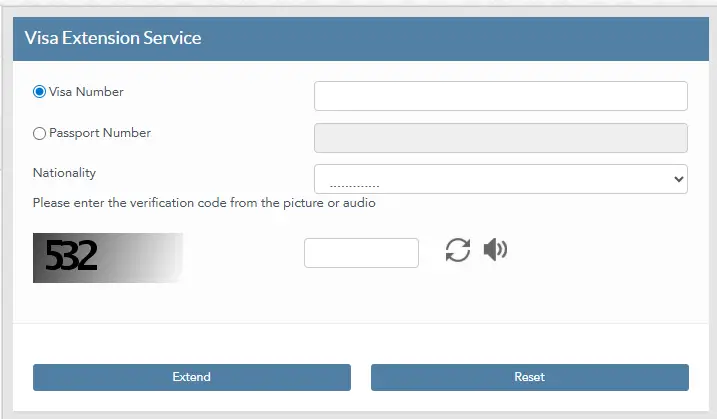This screenshot has height=419, width=717.
Task: Click the disabled Passport Number field
Action: (x=501, y=138)
